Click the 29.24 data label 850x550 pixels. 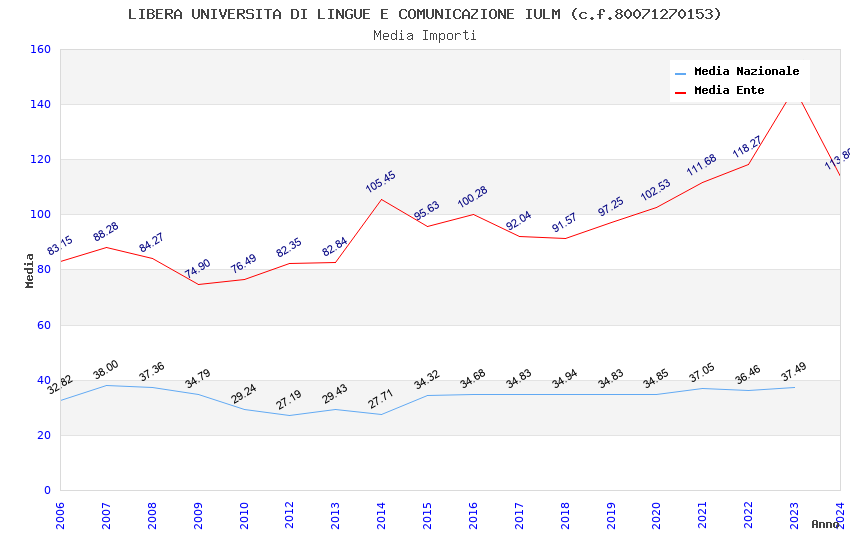(243, 394)
